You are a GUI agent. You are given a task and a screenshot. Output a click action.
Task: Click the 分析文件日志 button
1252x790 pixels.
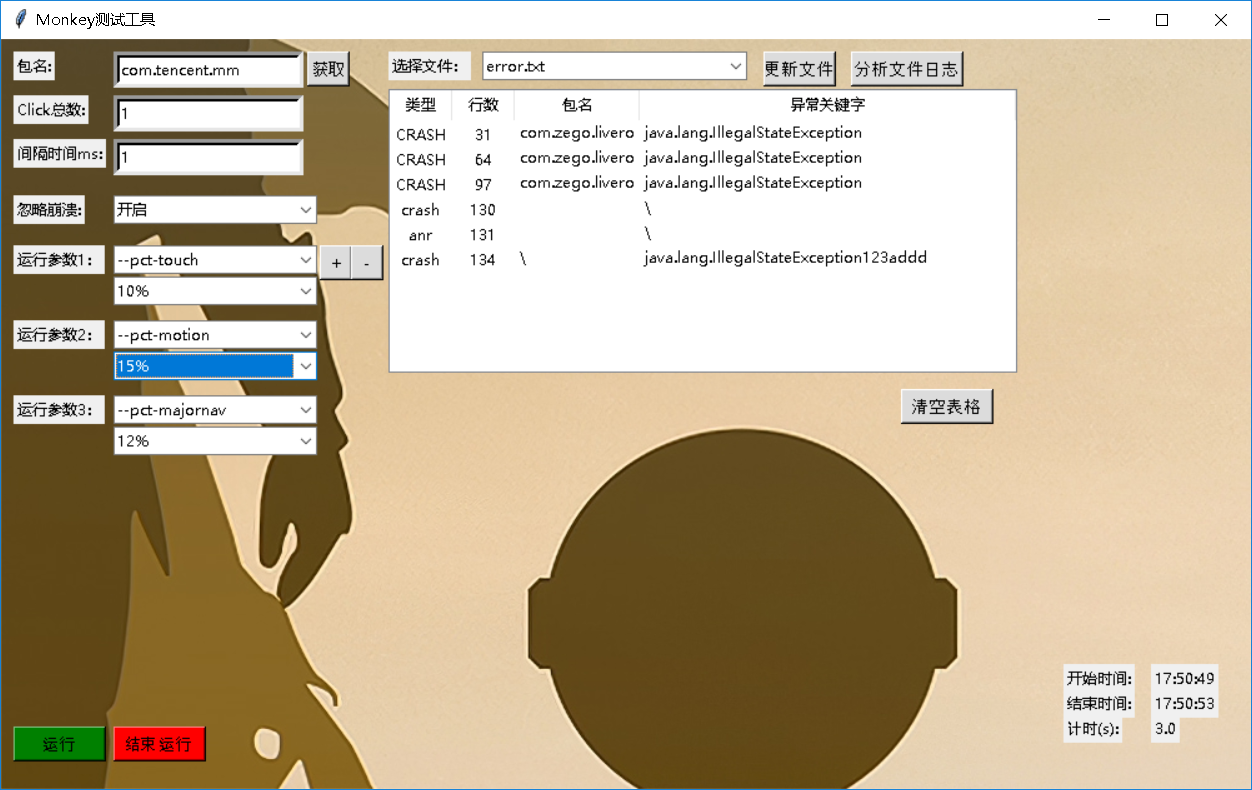(906, 67)
